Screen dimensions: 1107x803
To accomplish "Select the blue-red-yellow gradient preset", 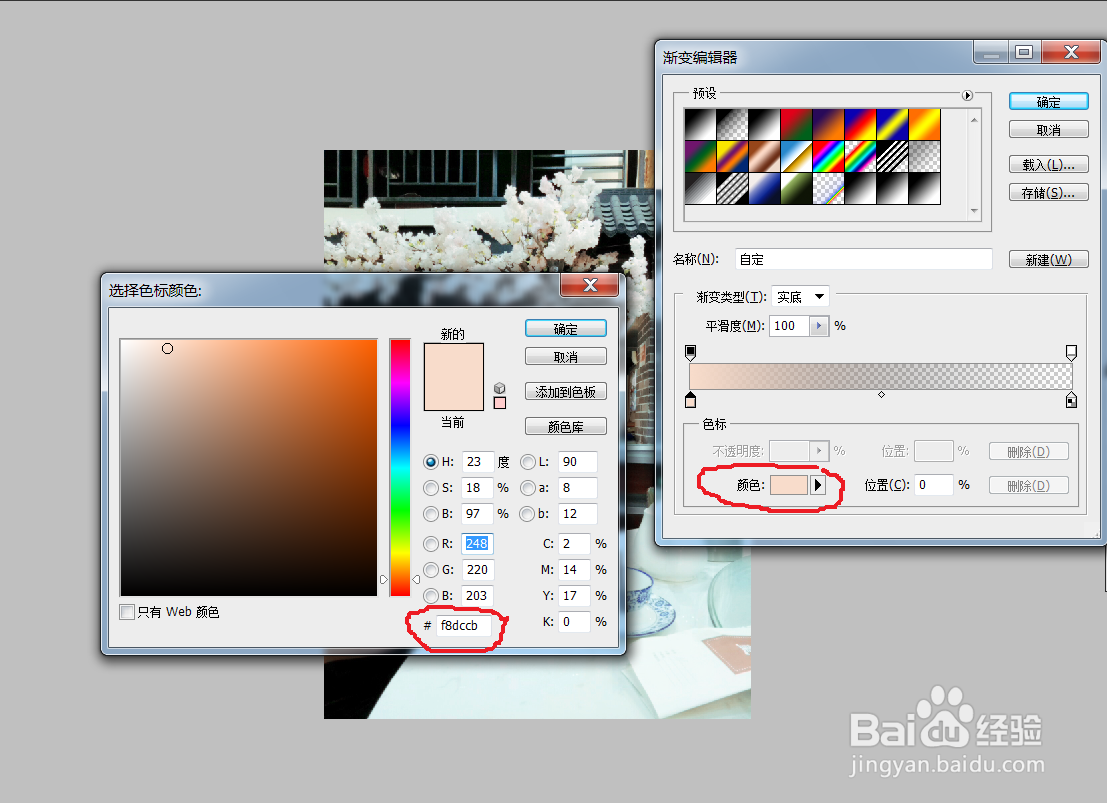I will pyautogui.click(x=860, y=124).
